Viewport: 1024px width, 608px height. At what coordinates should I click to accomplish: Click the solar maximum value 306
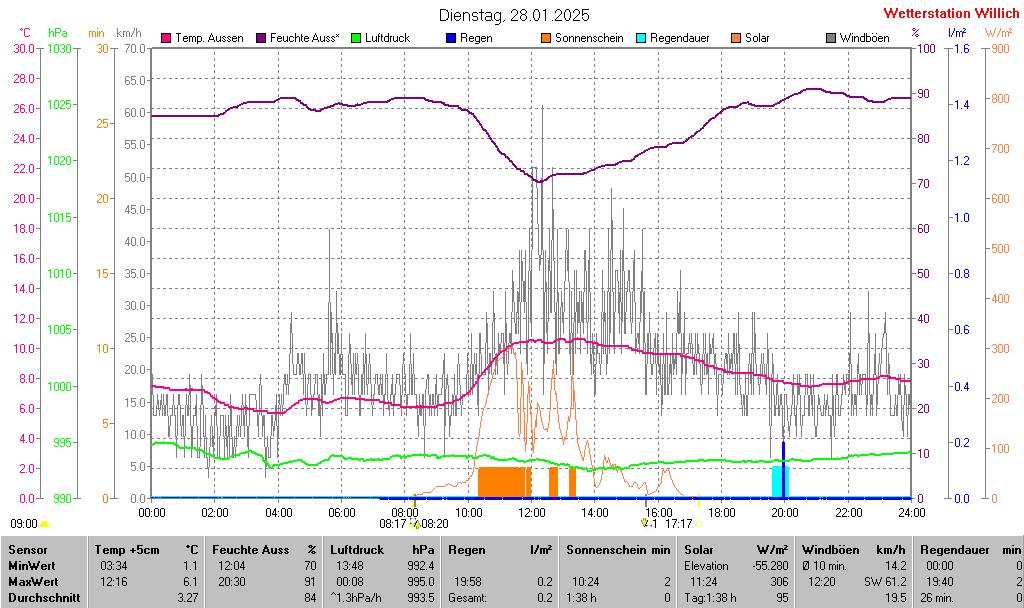[x=778, y=581]
